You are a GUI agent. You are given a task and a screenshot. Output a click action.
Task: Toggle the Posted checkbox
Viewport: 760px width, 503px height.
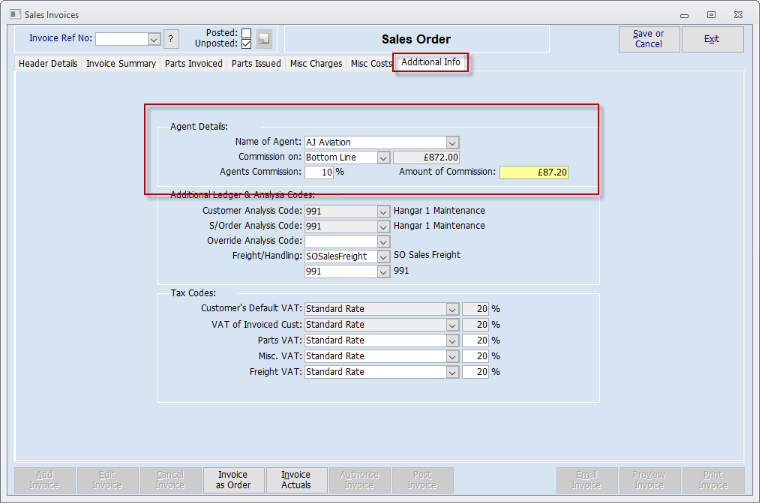246,33
